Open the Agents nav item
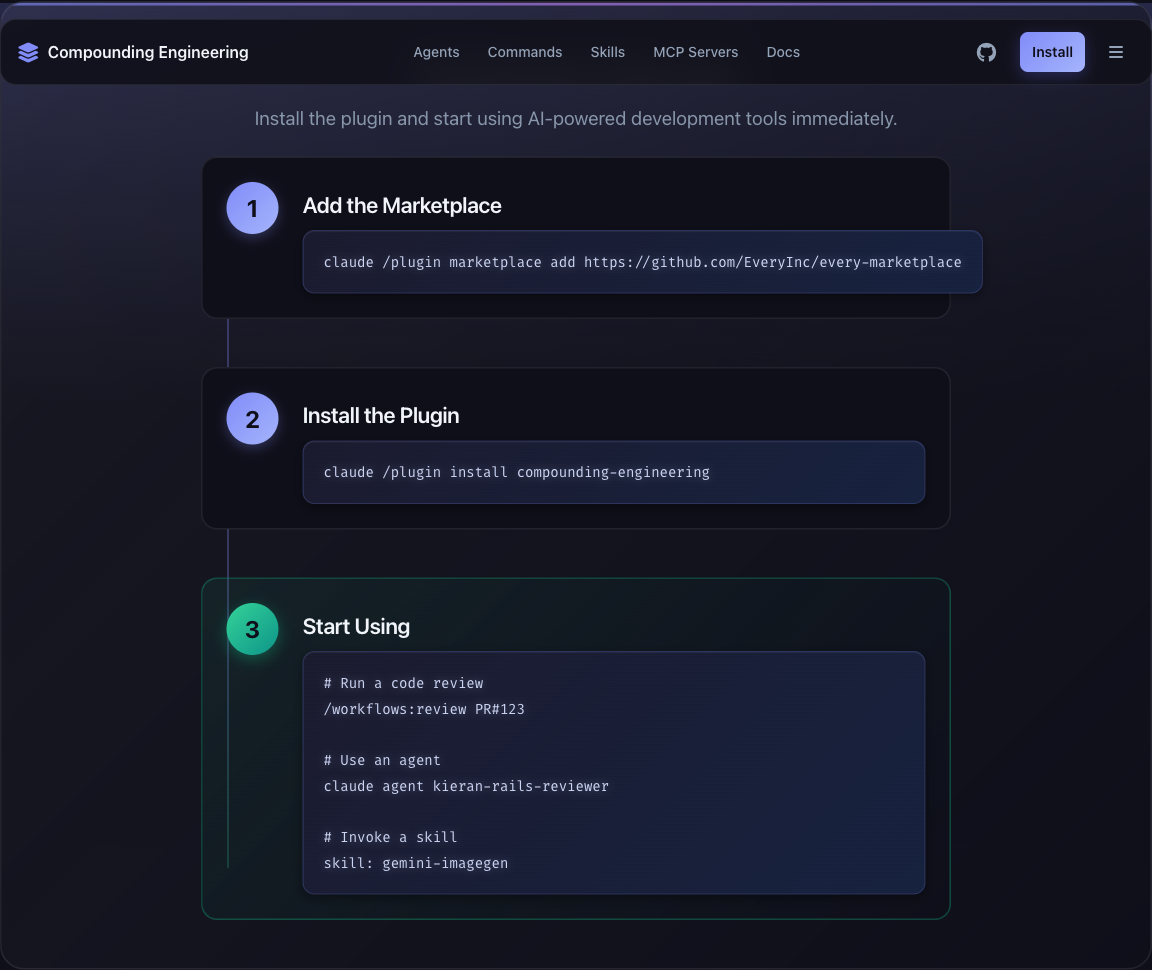This screenshot has height=970, width=1152. (x=436, y=52)
